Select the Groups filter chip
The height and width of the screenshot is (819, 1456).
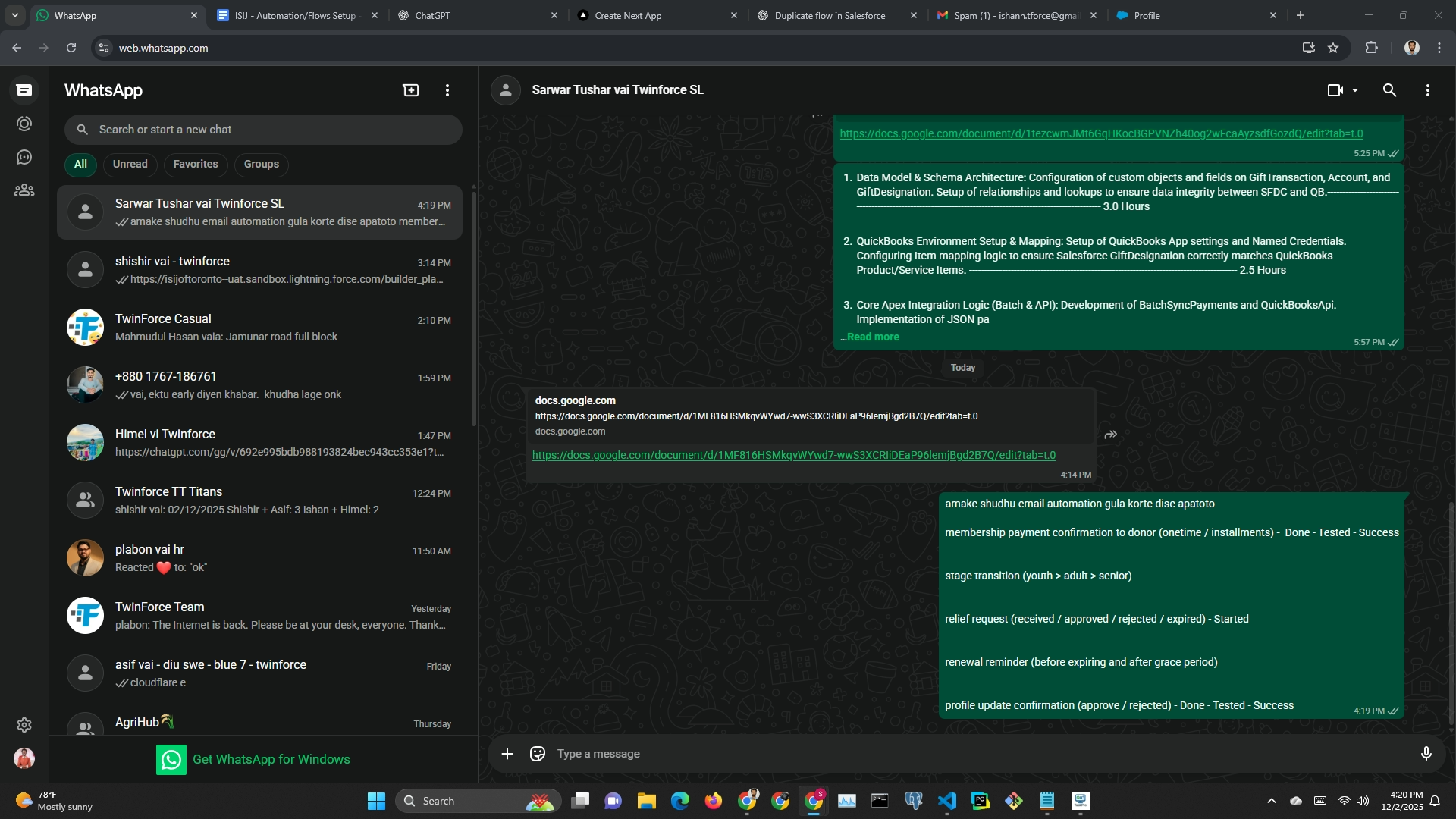(261, 165)
